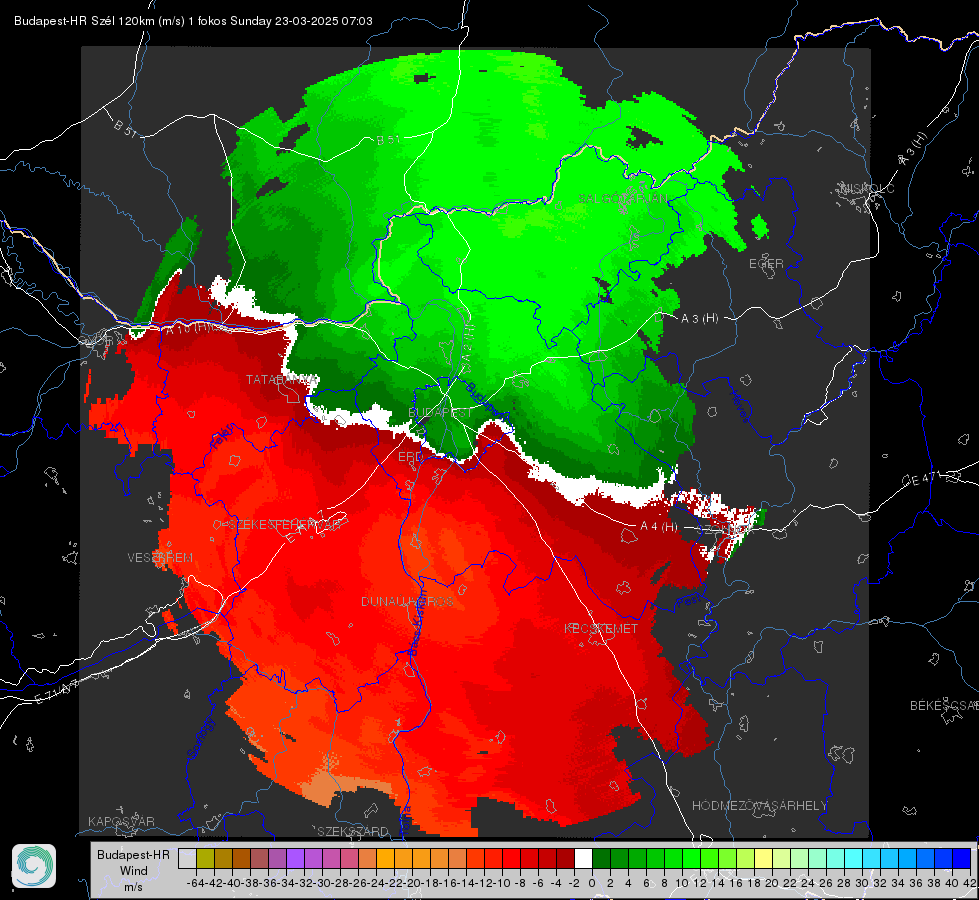Select the yellow swatch between 18 and 20
This screenshot has width=979, height=900.
[763, 859]
